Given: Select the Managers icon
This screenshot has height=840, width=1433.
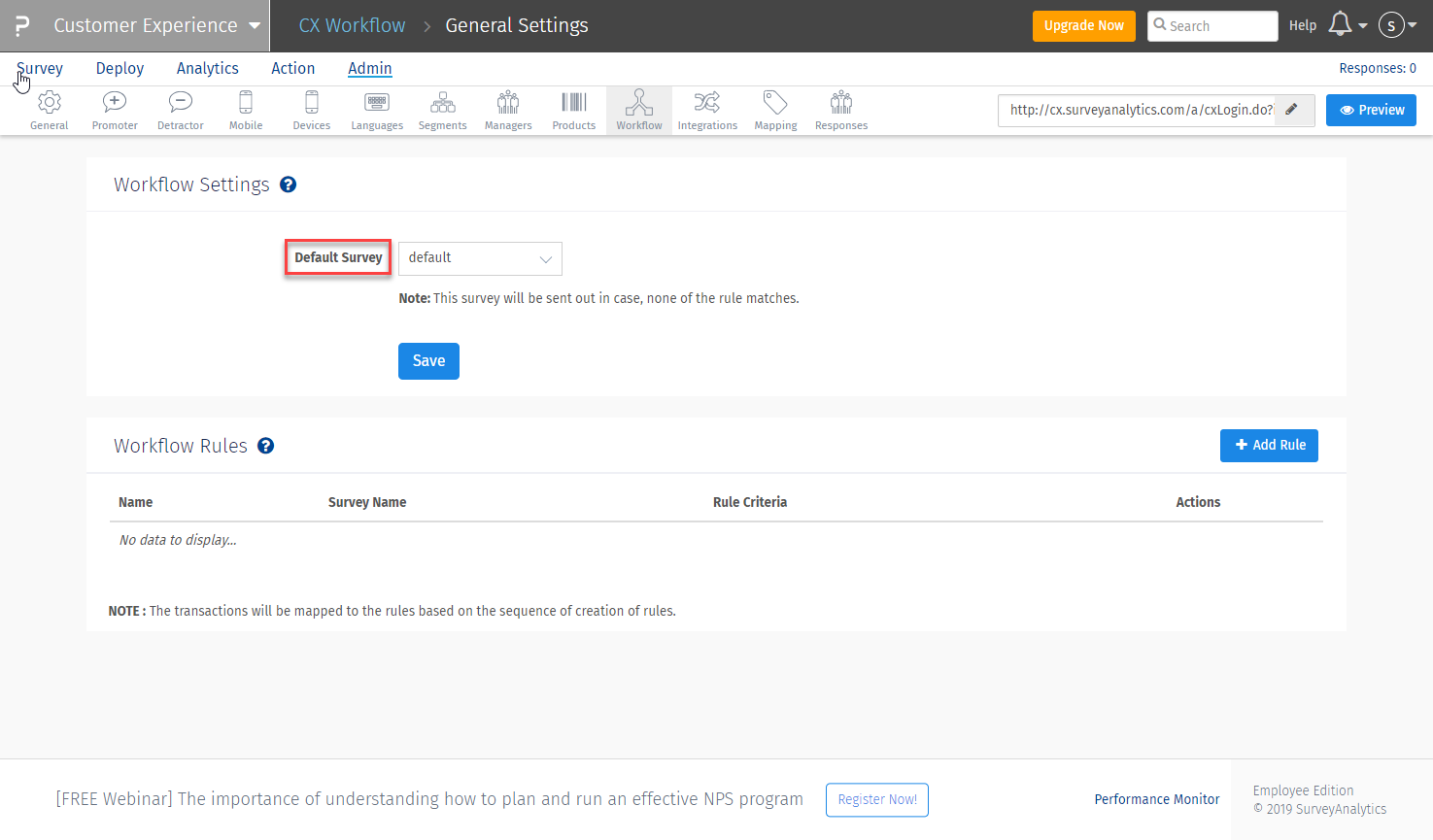Looking at the screenshot, I should point(507,110).
